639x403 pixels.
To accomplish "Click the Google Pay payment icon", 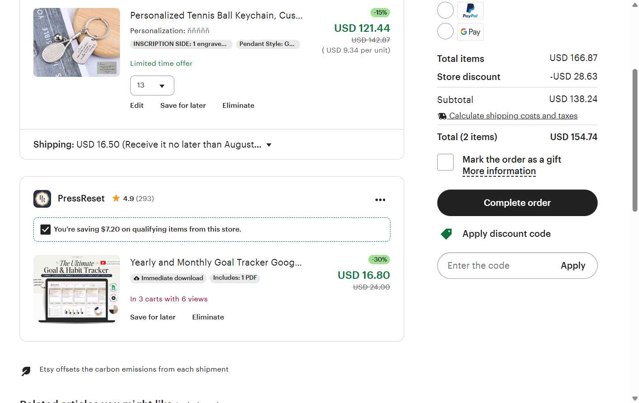I will (x=470, y=32).
